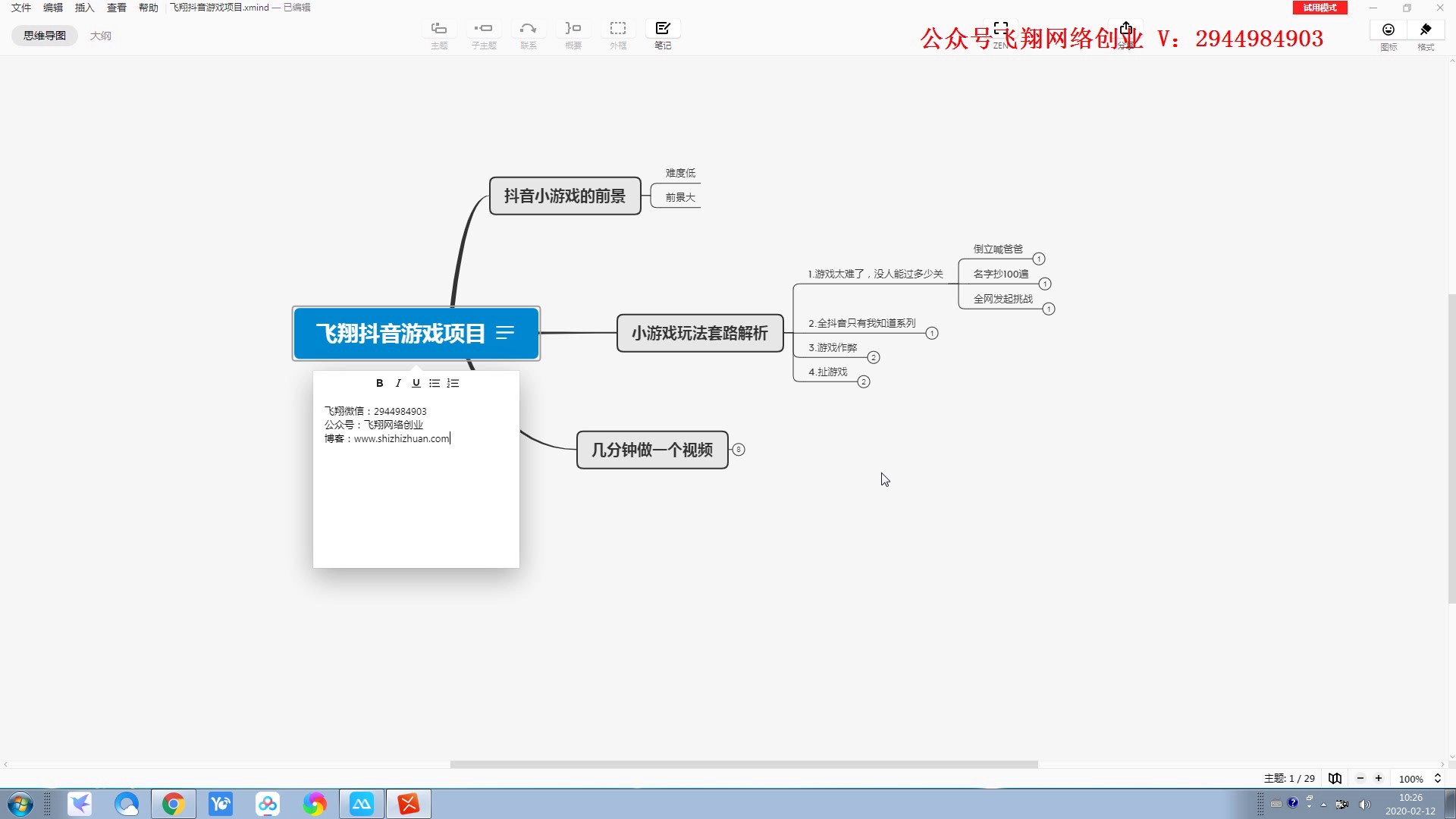This screenshot has width=1456, height=819.
Task: Expand the 名字抄100遍 subtopic counter
Action: (1045, 284)
